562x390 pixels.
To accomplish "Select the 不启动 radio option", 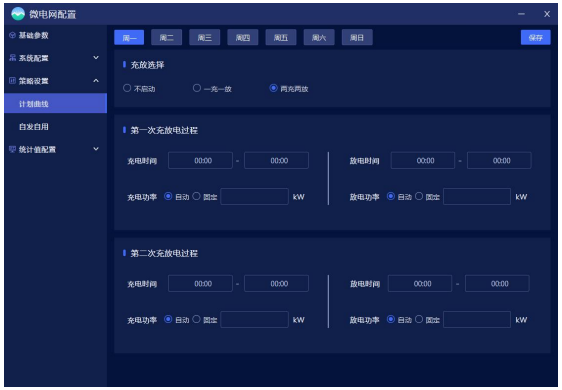I will 127,88.
